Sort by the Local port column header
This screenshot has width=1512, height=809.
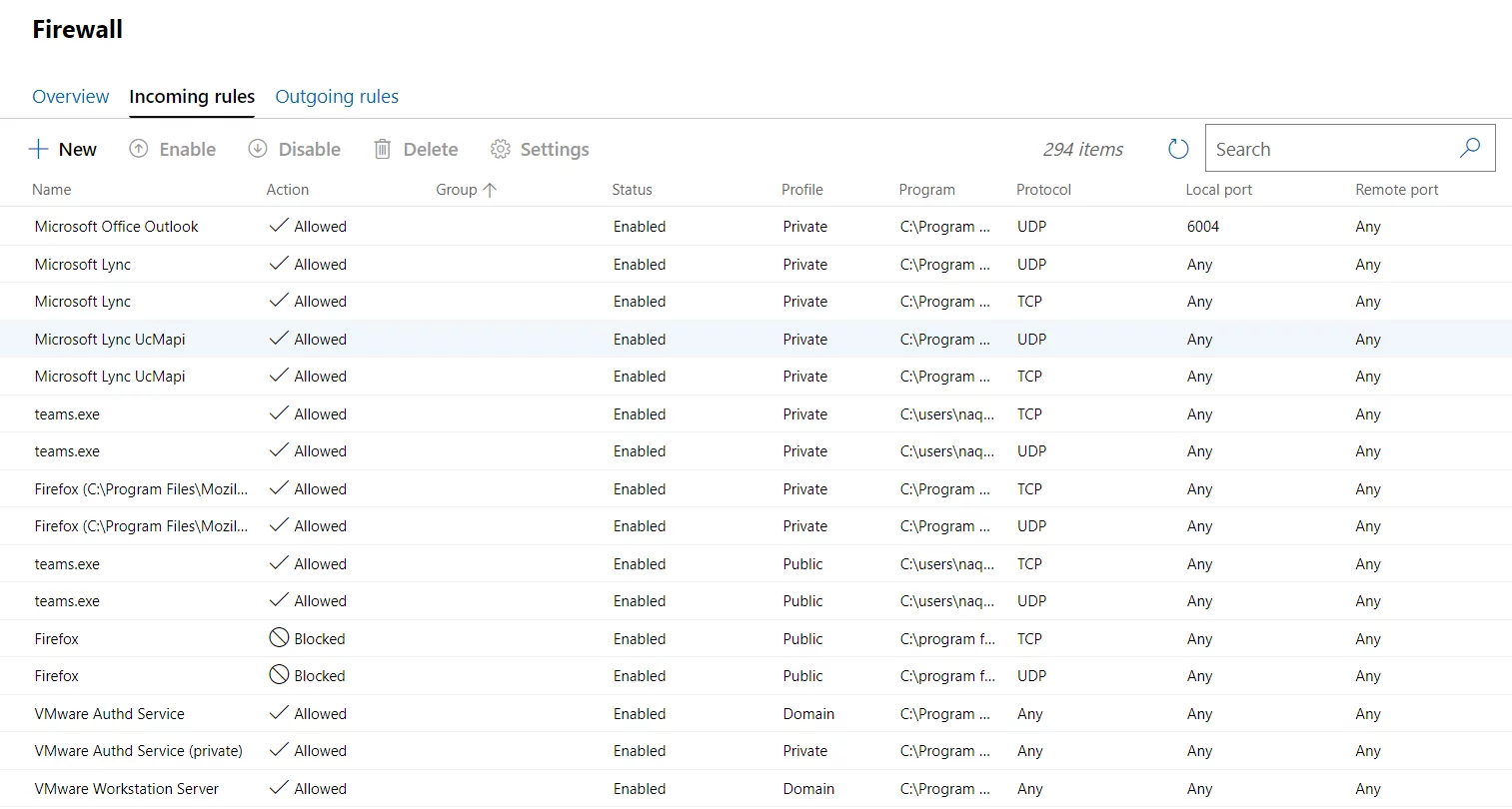(x=1218, y=190)
